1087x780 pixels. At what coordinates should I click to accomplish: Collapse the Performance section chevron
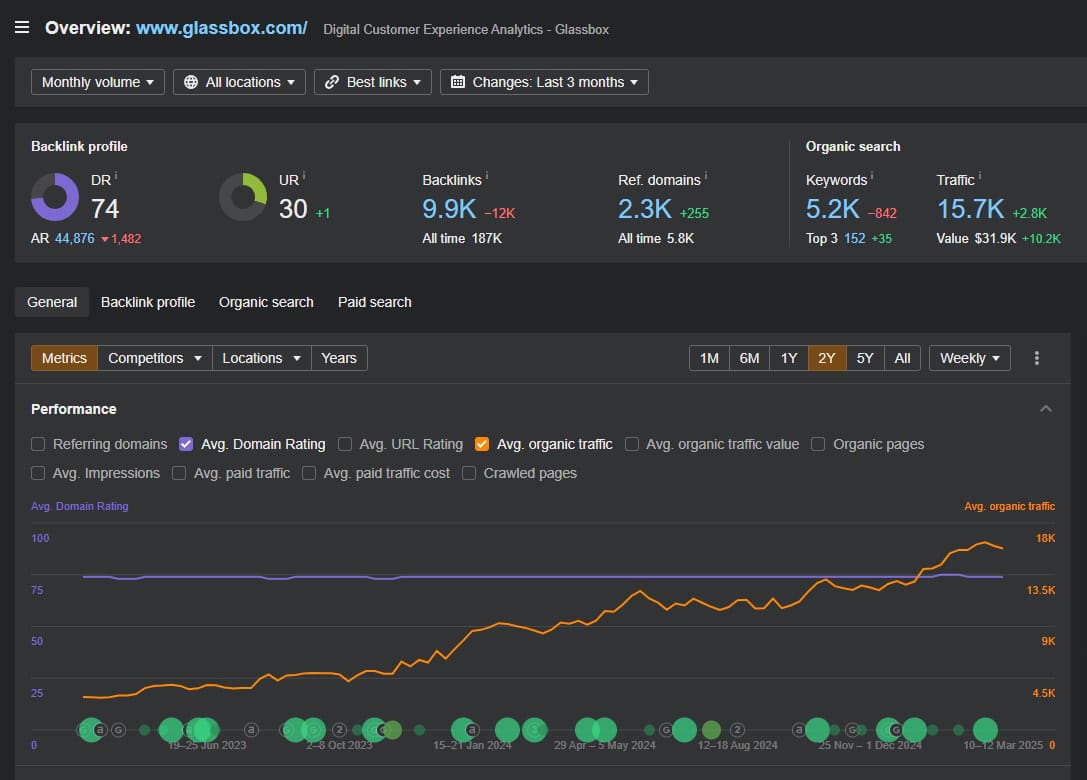pyautogui.click(x=1046, y=409)
